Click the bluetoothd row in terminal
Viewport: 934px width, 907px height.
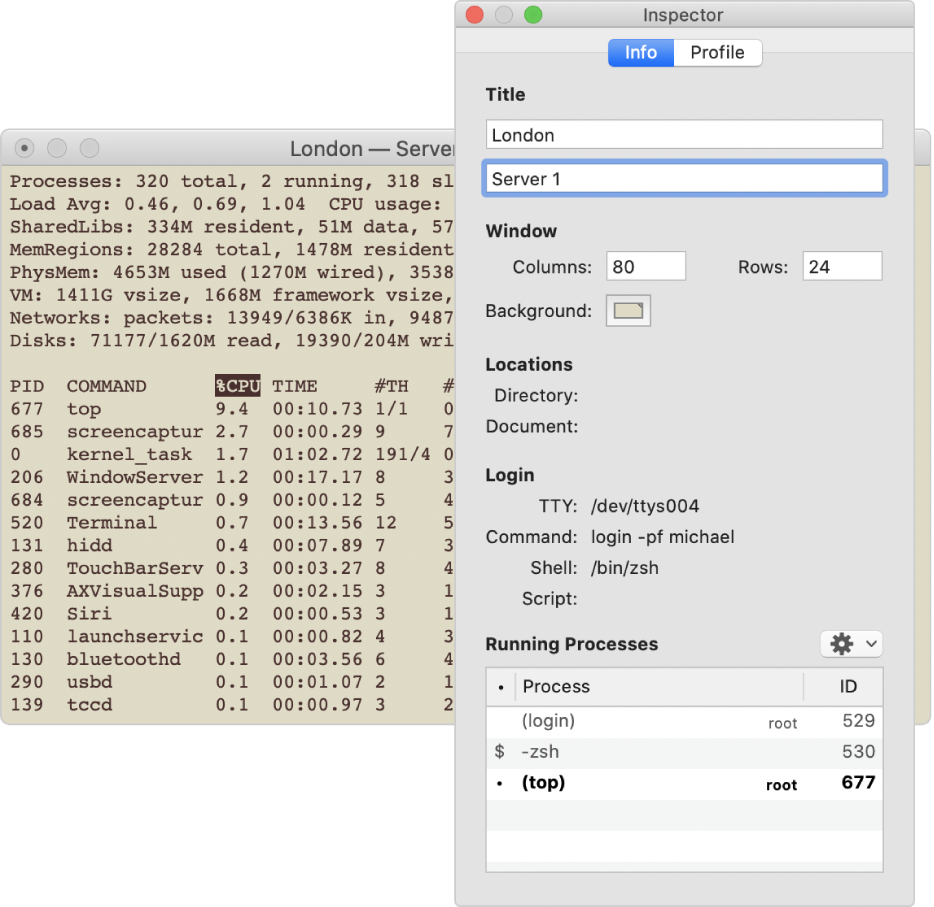[232, 659]
